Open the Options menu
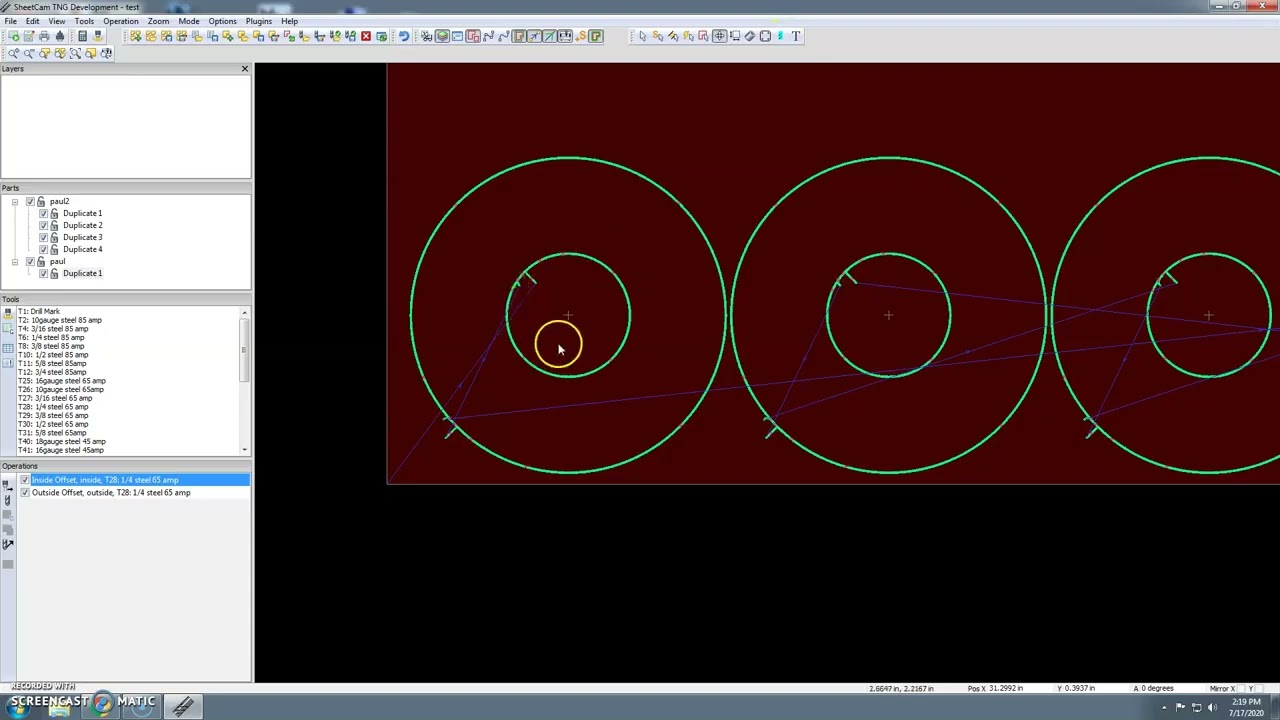The image size is (1280, 720). click(222, 21)
